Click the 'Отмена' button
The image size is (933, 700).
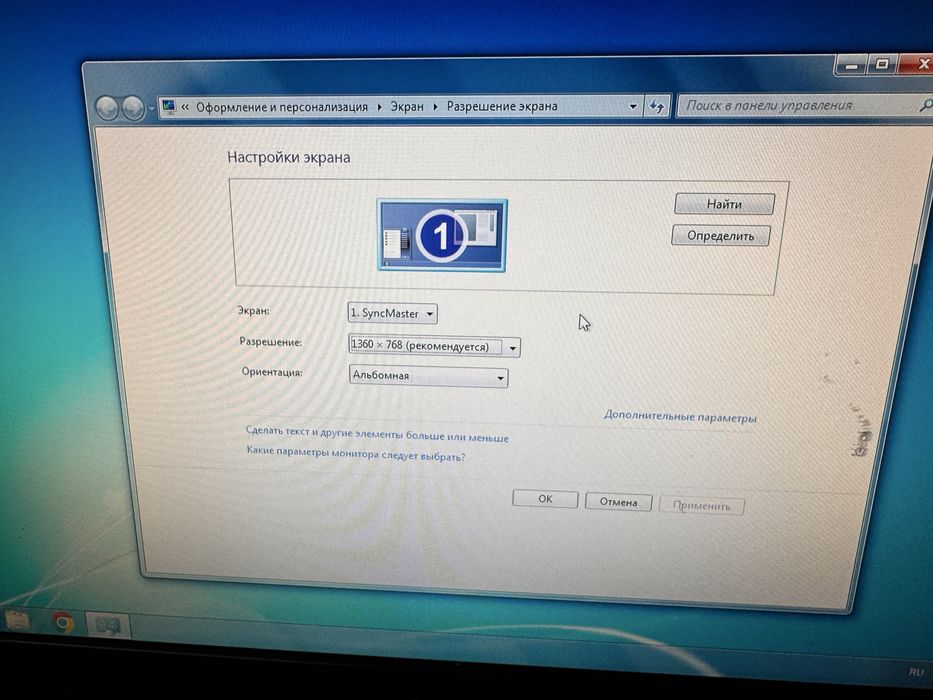point(618,502)
